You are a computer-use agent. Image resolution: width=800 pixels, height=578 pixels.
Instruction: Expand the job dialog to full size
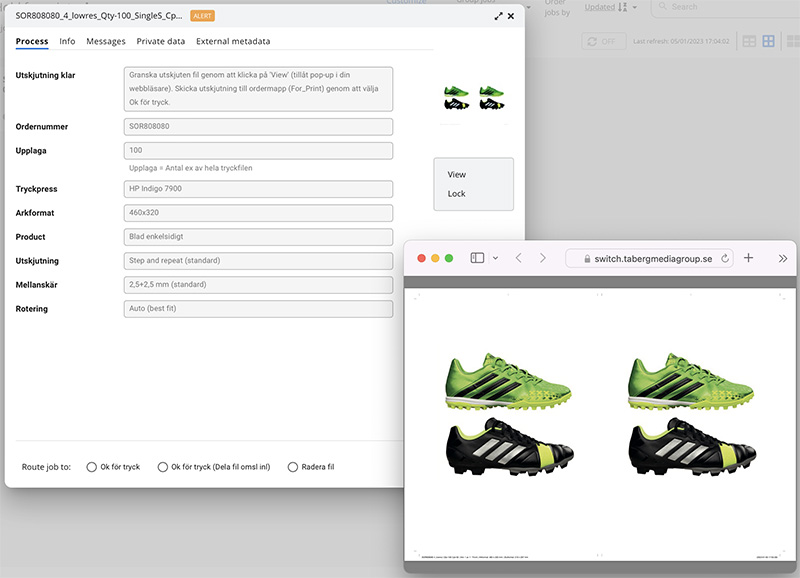(x=498, y=17)
